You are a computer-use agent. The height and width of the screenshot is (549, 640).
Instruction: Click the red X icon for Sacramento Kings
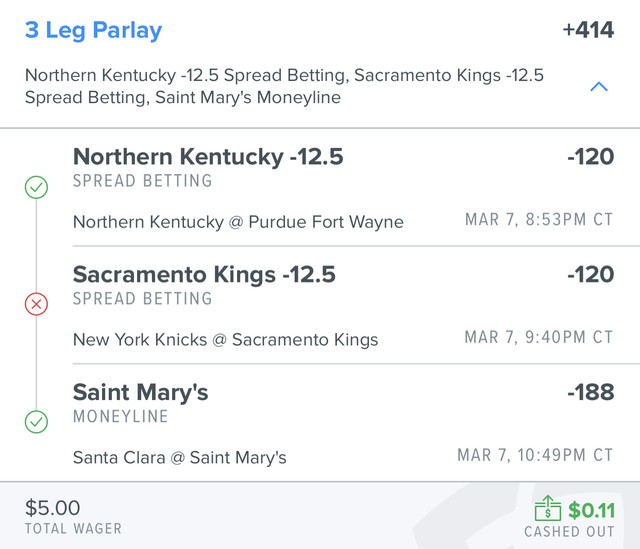(x=36, y=304)
